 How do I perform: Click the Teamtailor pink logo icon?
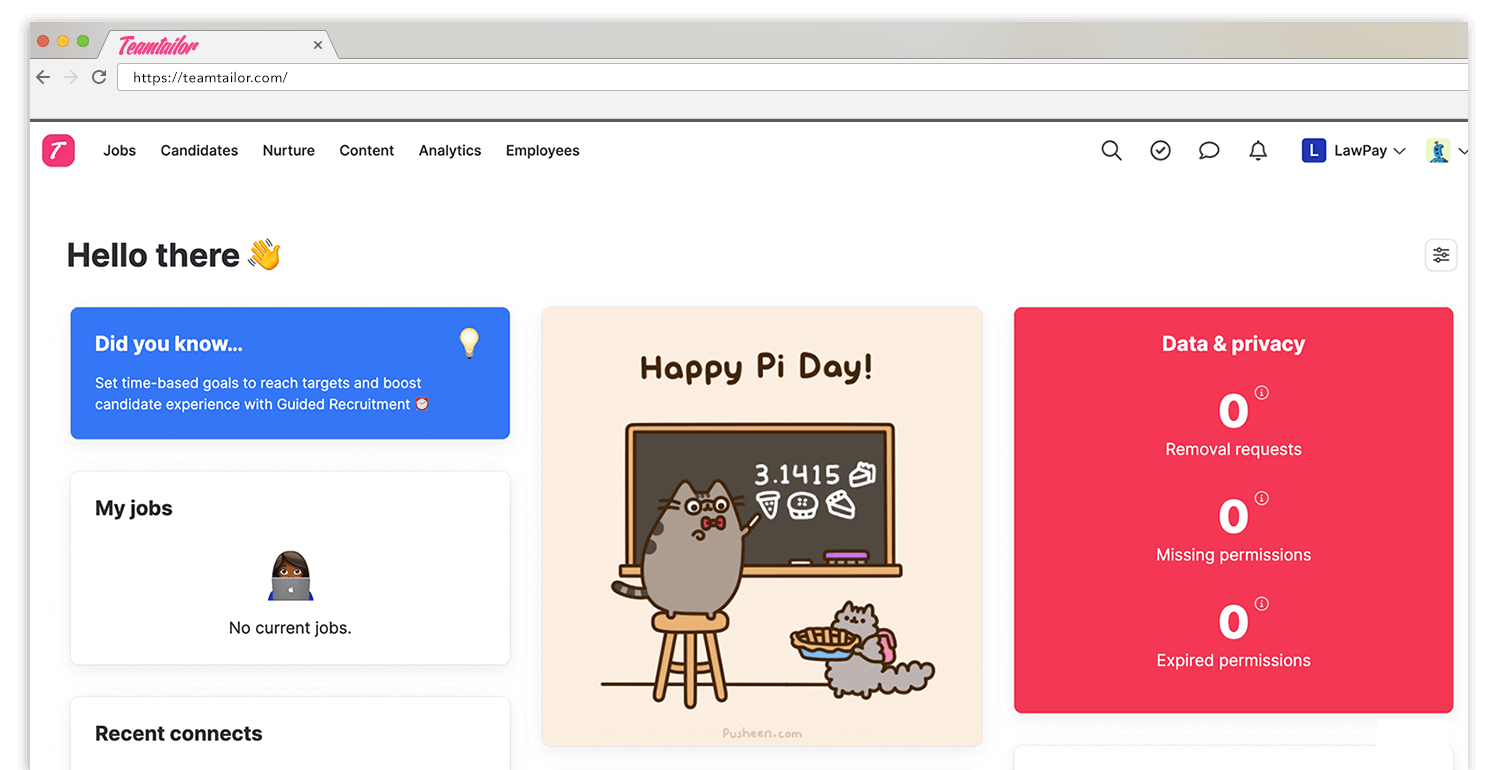[x=58, y=151]
